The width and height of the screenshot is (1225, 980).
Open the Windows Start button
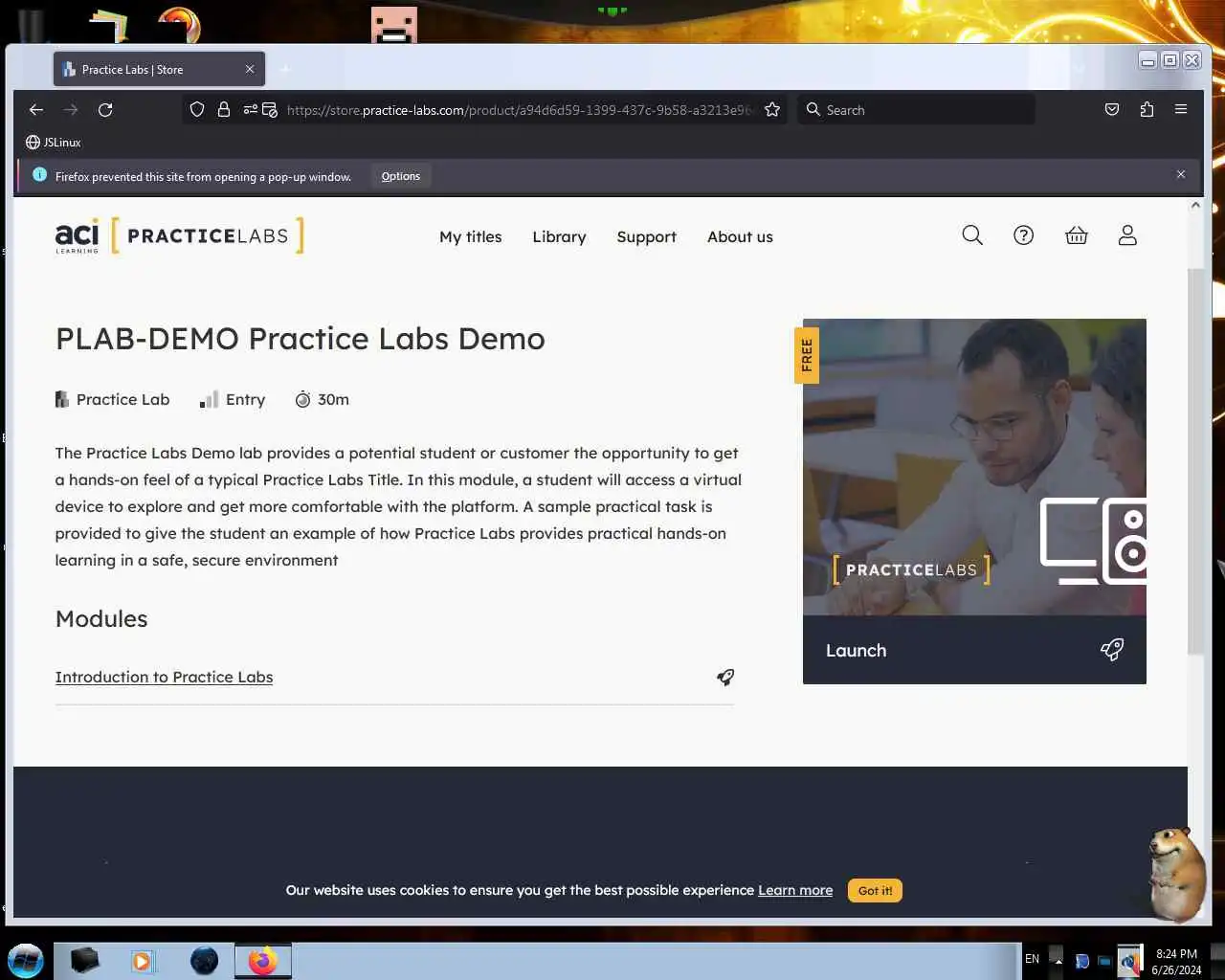point(26,960)
